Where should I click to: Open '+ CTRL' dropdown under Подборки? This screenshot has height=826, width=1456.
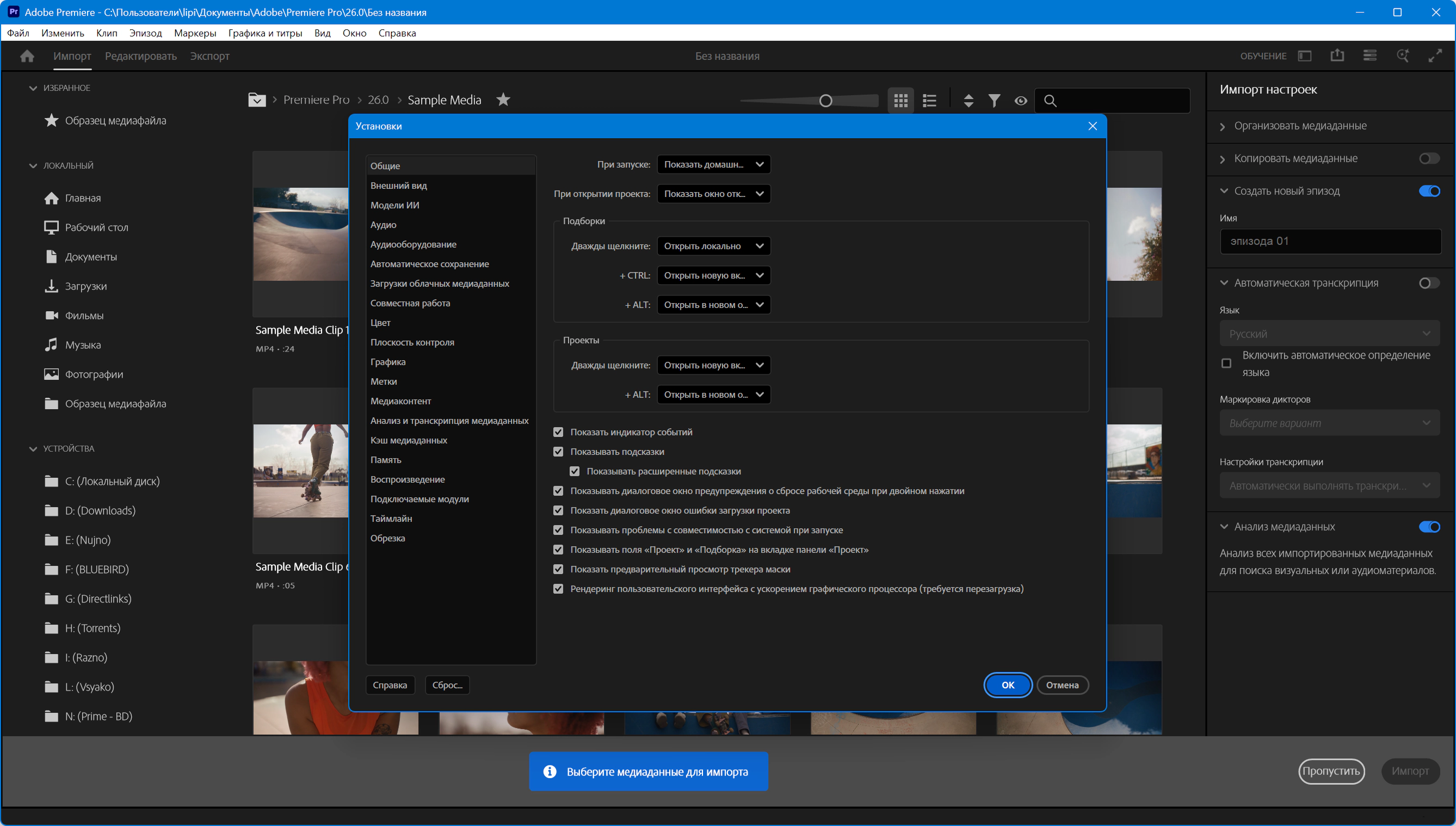tap(713, 276)
